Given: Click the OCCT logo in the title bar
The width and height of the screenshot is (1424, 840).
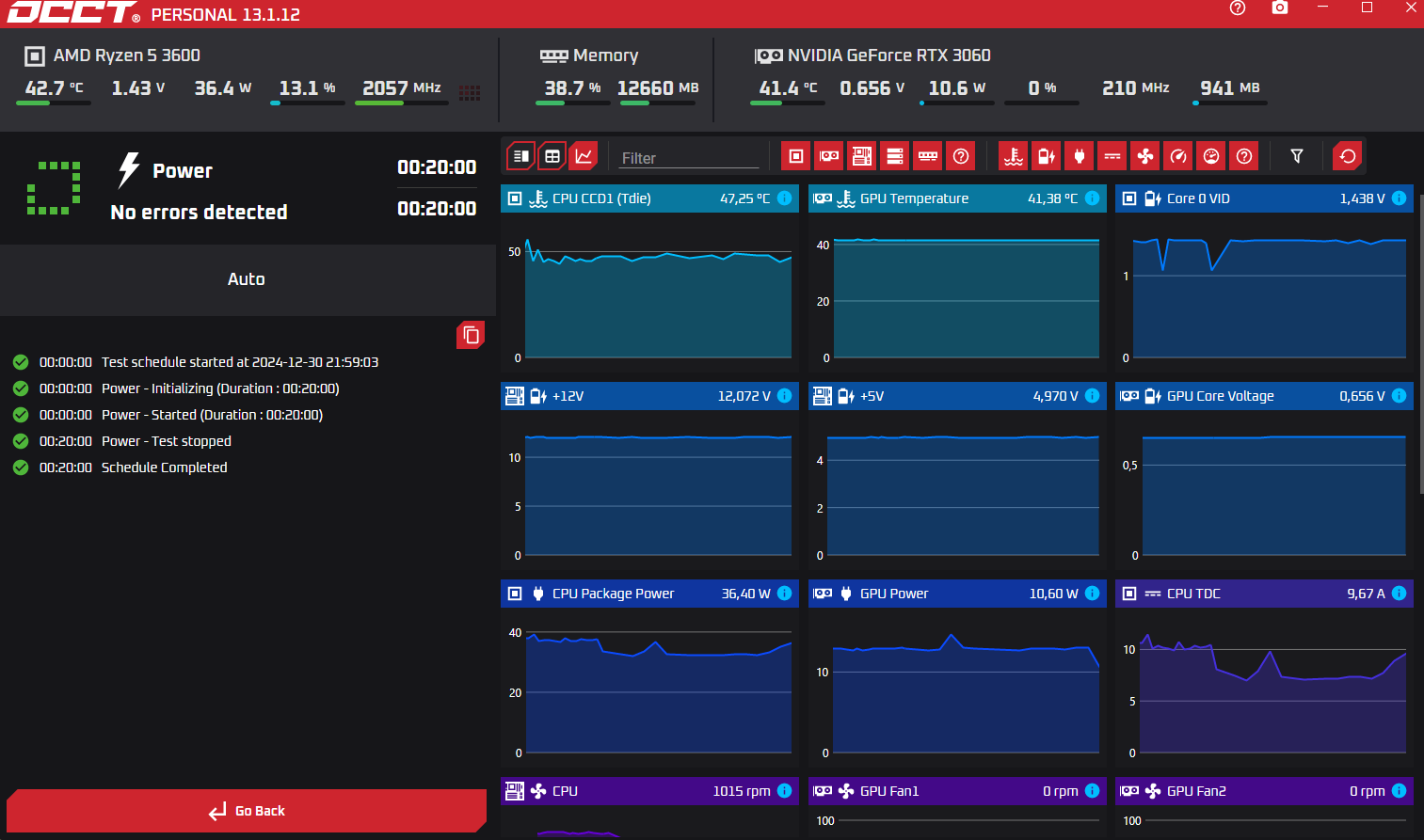Looking at the screenshot, I should [x=73, y=12].
